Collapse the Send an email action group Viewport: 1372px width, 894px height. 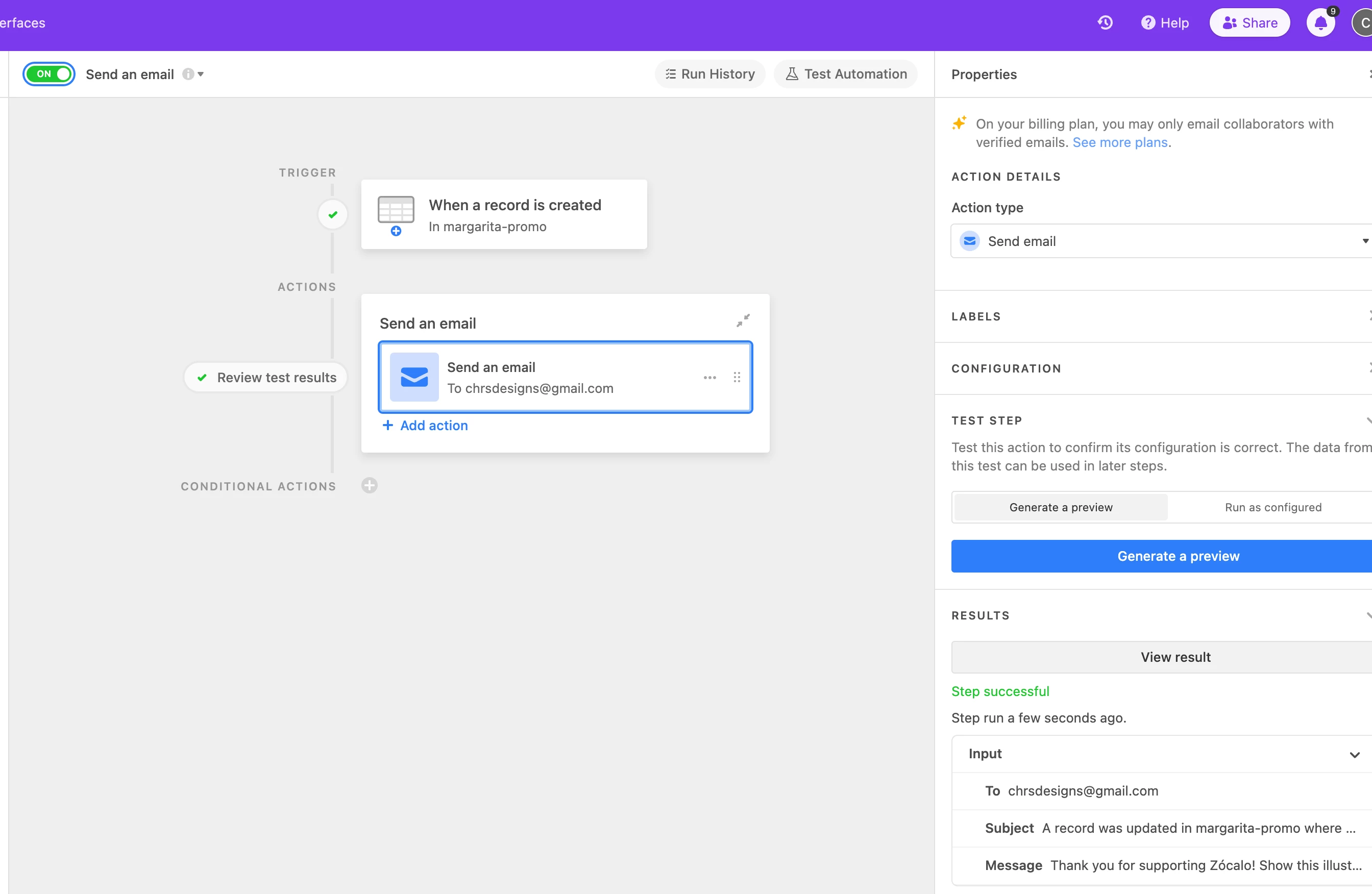click(x=743, y=320)
